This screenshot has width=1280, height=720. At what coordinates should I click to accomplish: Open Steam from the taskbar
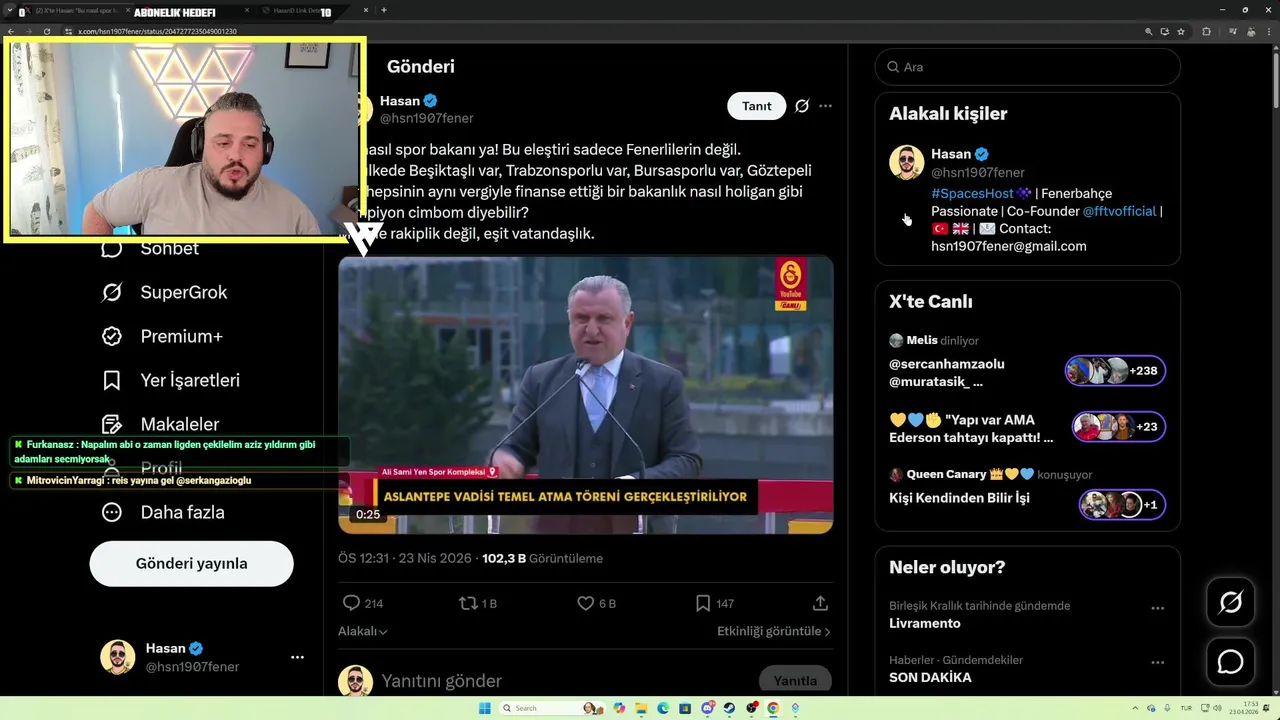(x=729, y=708)
